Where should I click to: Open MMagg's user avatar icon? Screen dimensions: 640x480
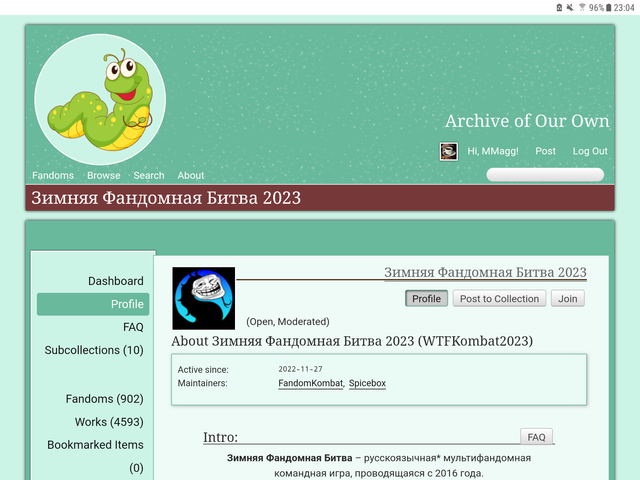(448, 151)
